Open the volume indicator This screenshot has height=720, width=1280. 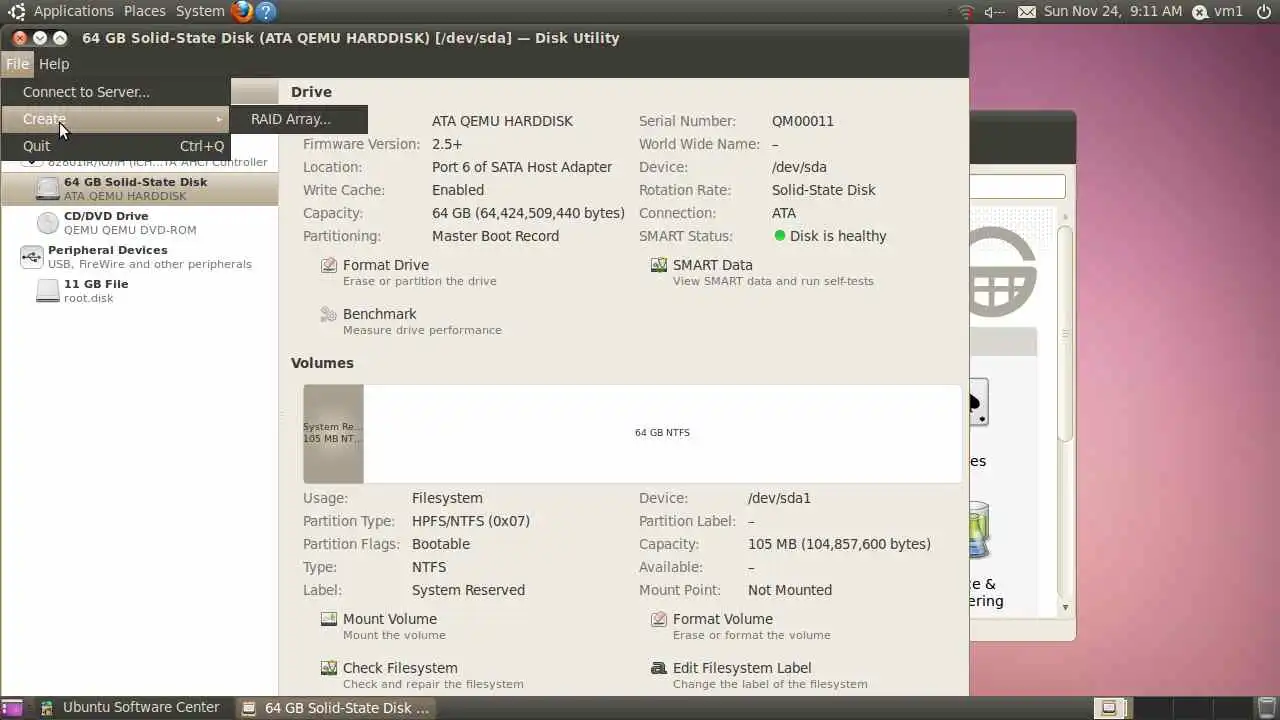point(994,12)
